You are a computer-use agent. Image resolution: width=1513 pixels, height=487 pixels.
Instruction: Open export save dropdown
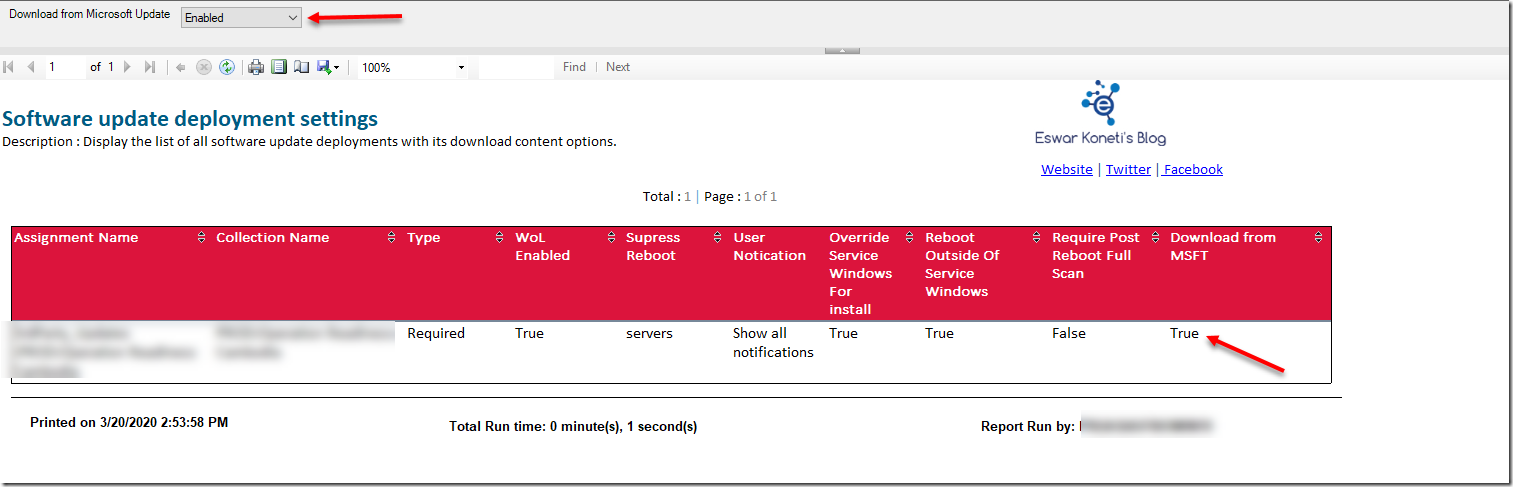(x=328, y=67)
